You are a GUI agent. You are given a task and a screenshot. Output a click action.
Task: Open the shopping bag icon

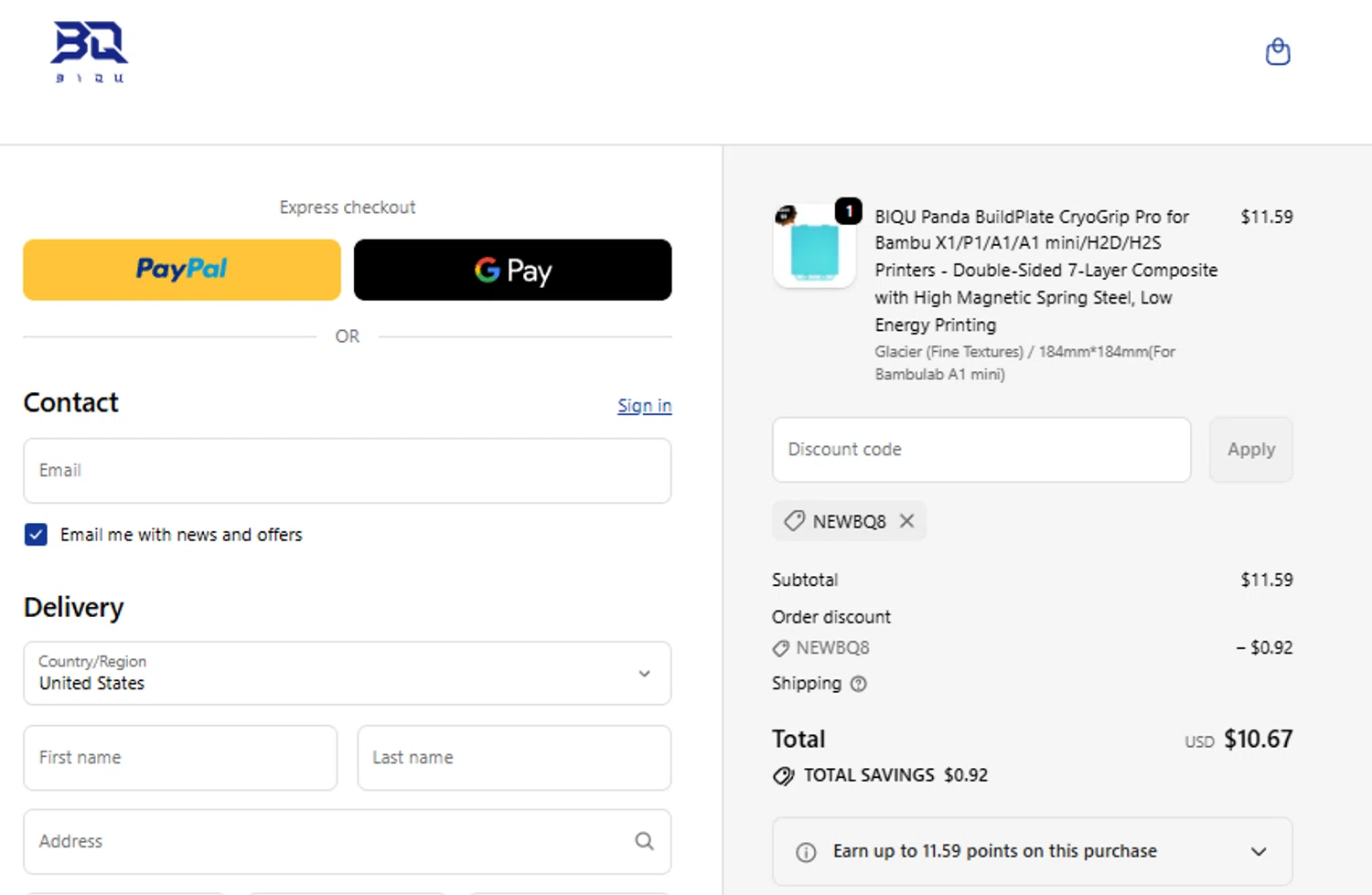pos(1277,52)
